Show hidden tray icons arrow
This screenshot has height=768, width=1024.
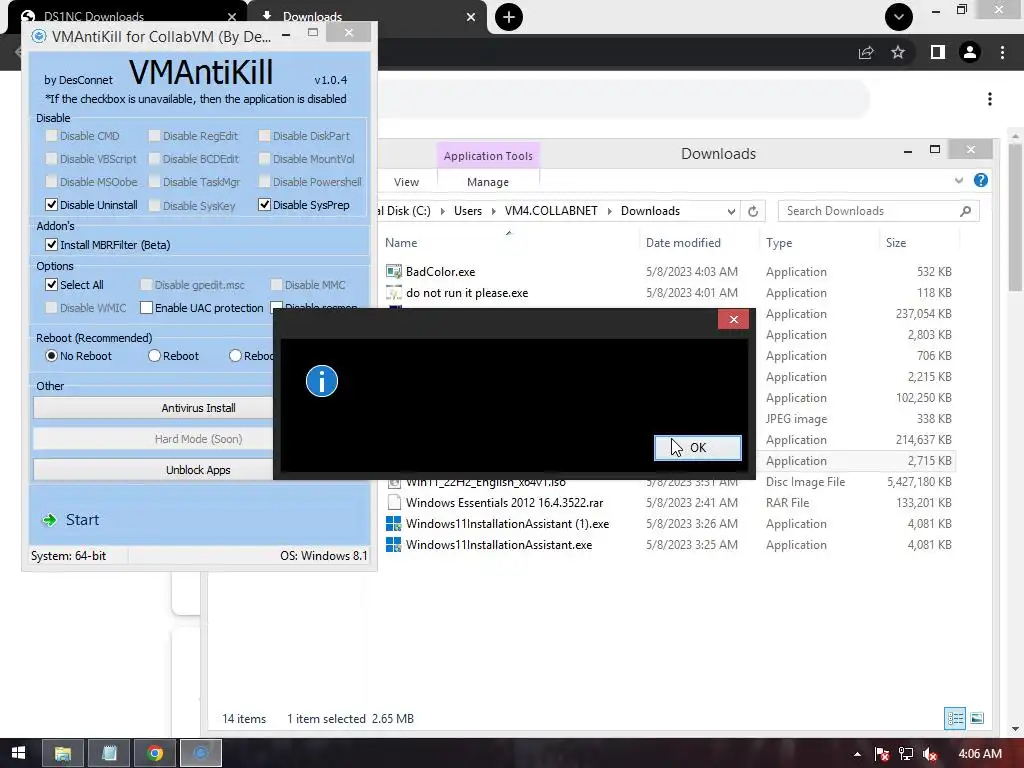(x=857, y=754)
